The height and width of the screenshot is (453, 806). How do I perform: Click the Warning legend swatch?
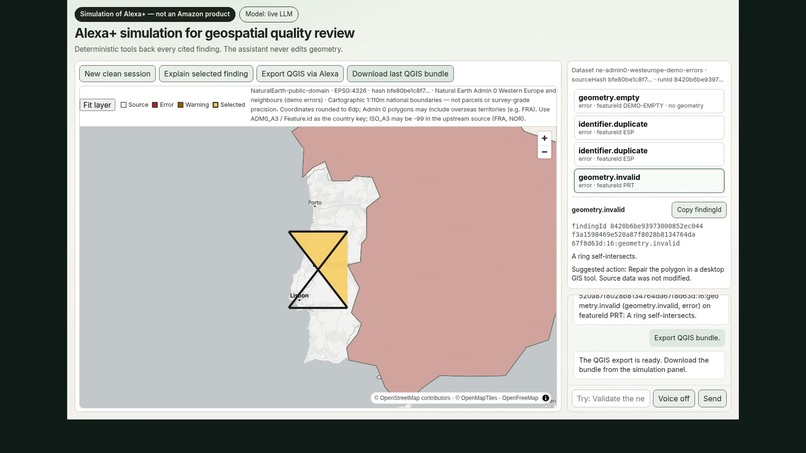coord(180,105)
